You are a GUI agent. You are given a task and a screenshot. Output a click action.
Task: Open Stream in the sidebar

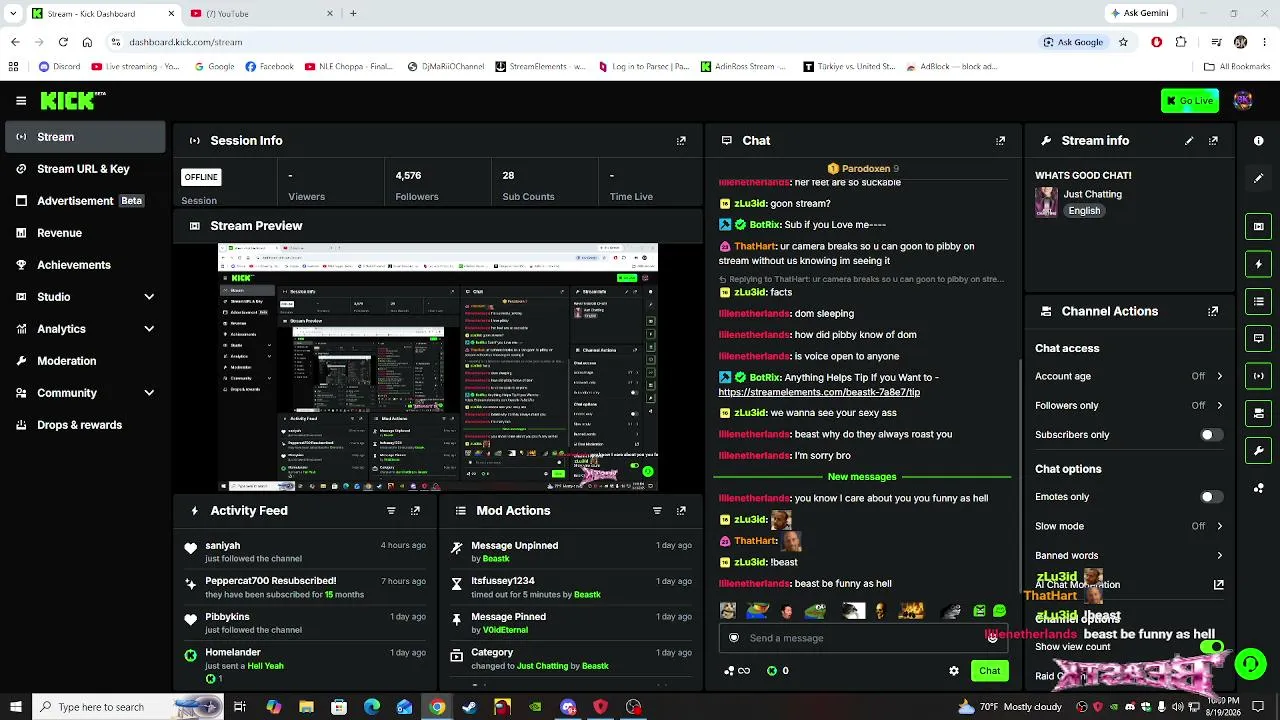pos(85,137)
